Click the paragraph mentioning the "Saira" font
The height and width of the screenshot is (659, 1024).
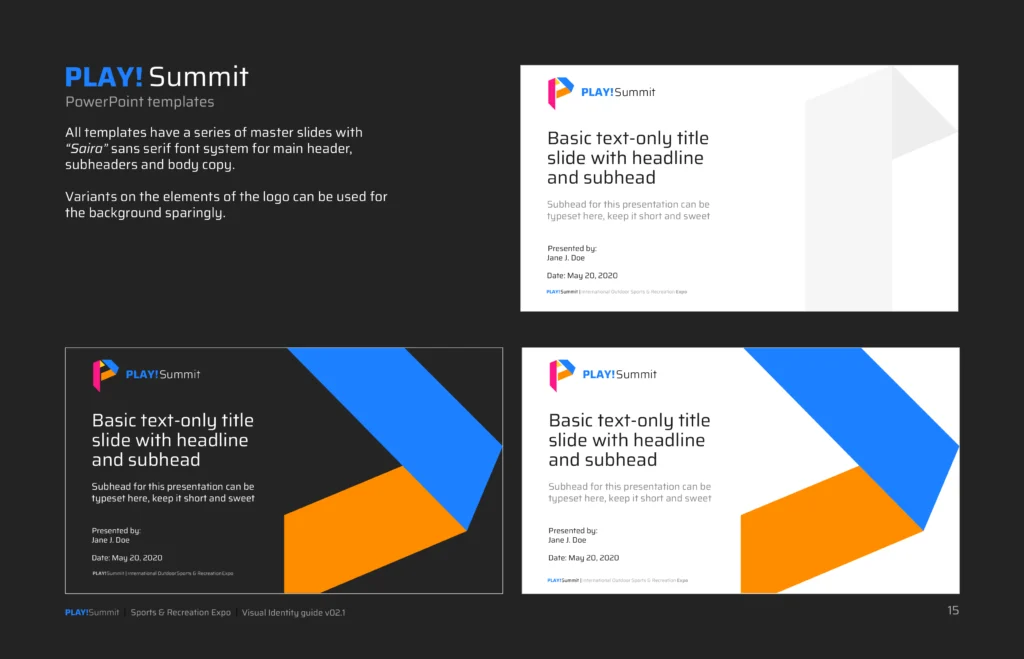(214, 148)
